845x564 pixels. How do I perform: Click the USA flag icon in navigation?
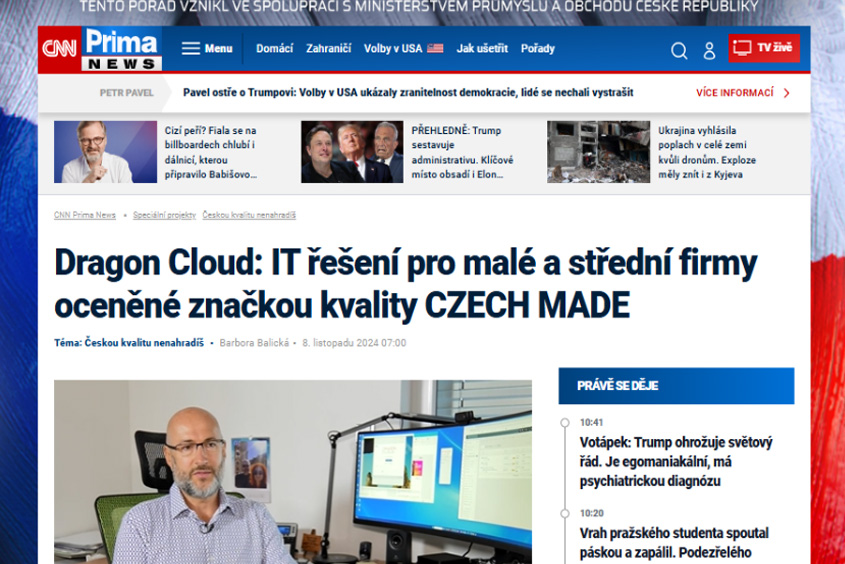[435, 49]
